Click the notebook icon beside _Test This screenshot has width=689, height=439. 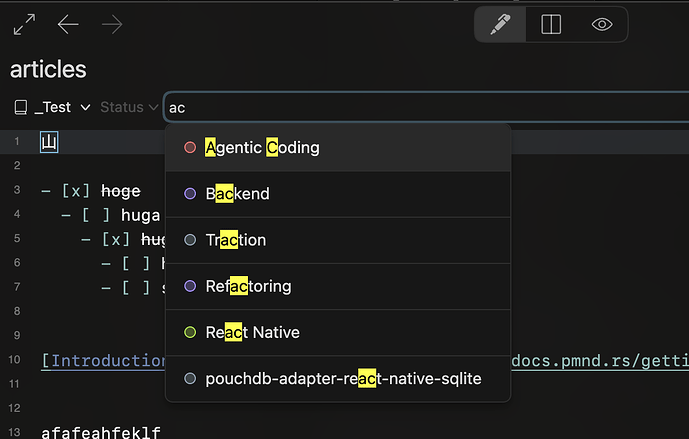tap(21, 107)
